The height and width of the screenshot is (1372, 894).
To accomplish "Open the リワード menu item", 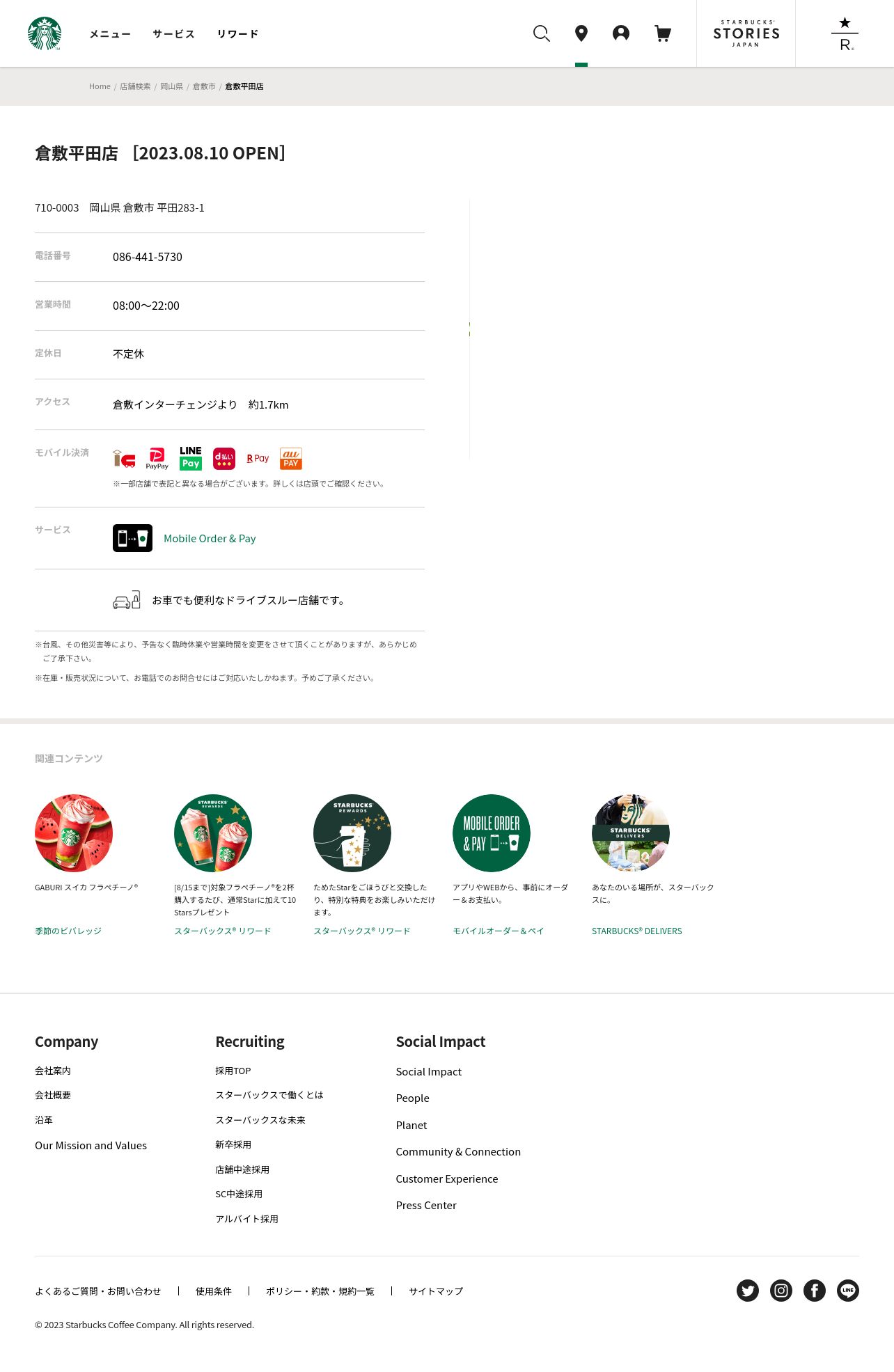I will click(x=237, y=34).
